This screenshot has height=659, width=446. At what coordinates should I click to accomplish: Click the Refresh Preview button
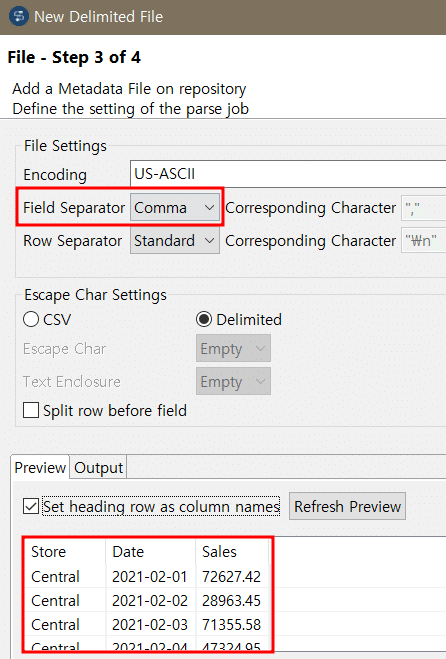coord(347,506)
